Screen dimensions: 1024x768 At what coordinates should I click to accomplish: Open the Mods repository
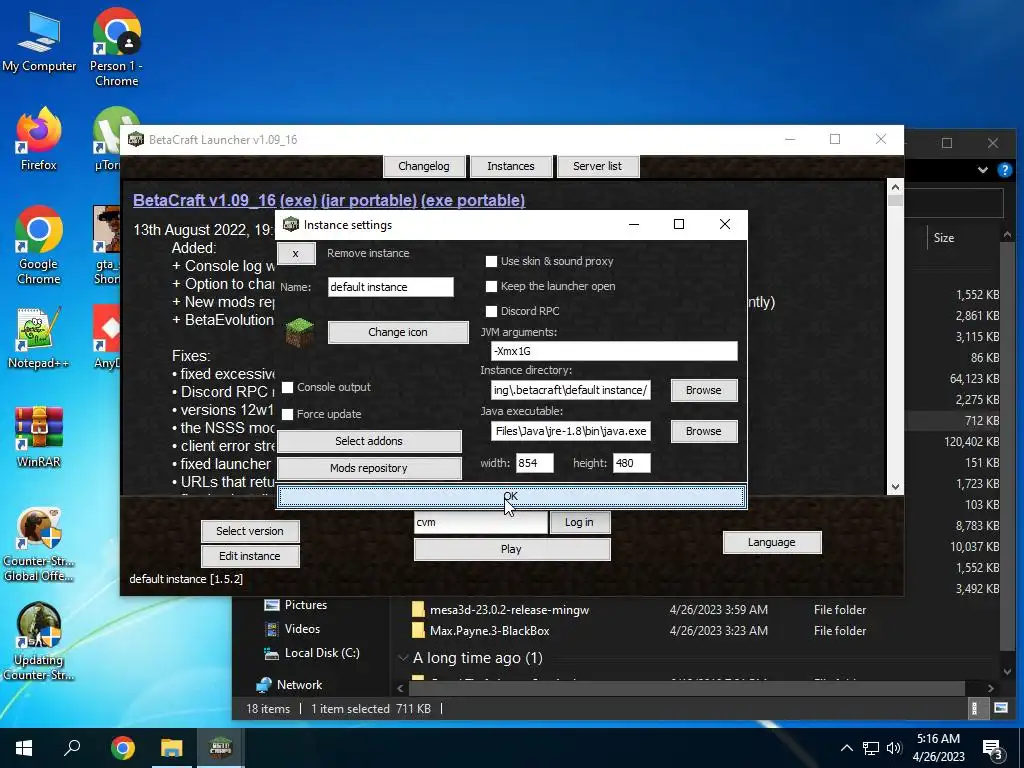(x=369, y=468)
